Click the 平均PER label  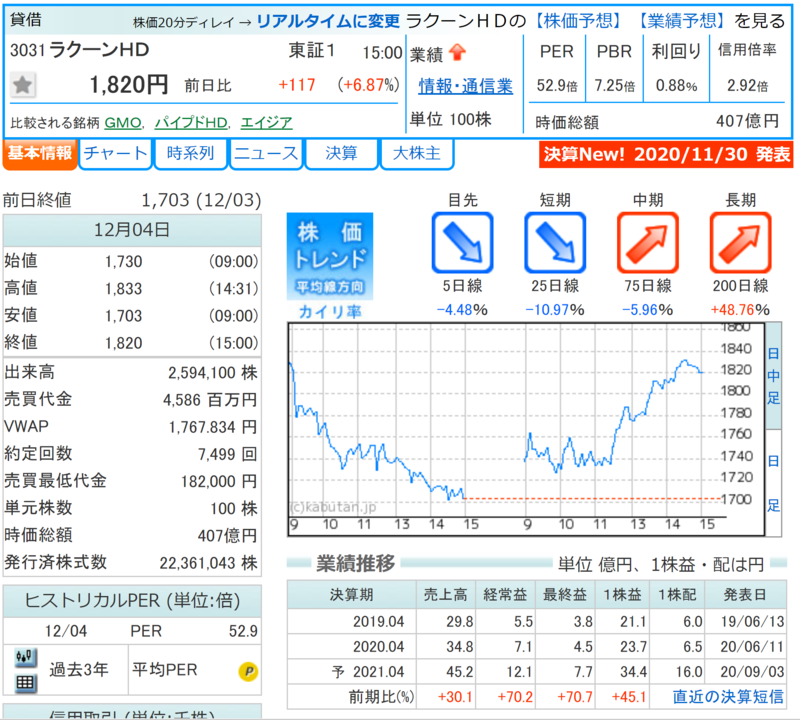click(x=164, y=670)
